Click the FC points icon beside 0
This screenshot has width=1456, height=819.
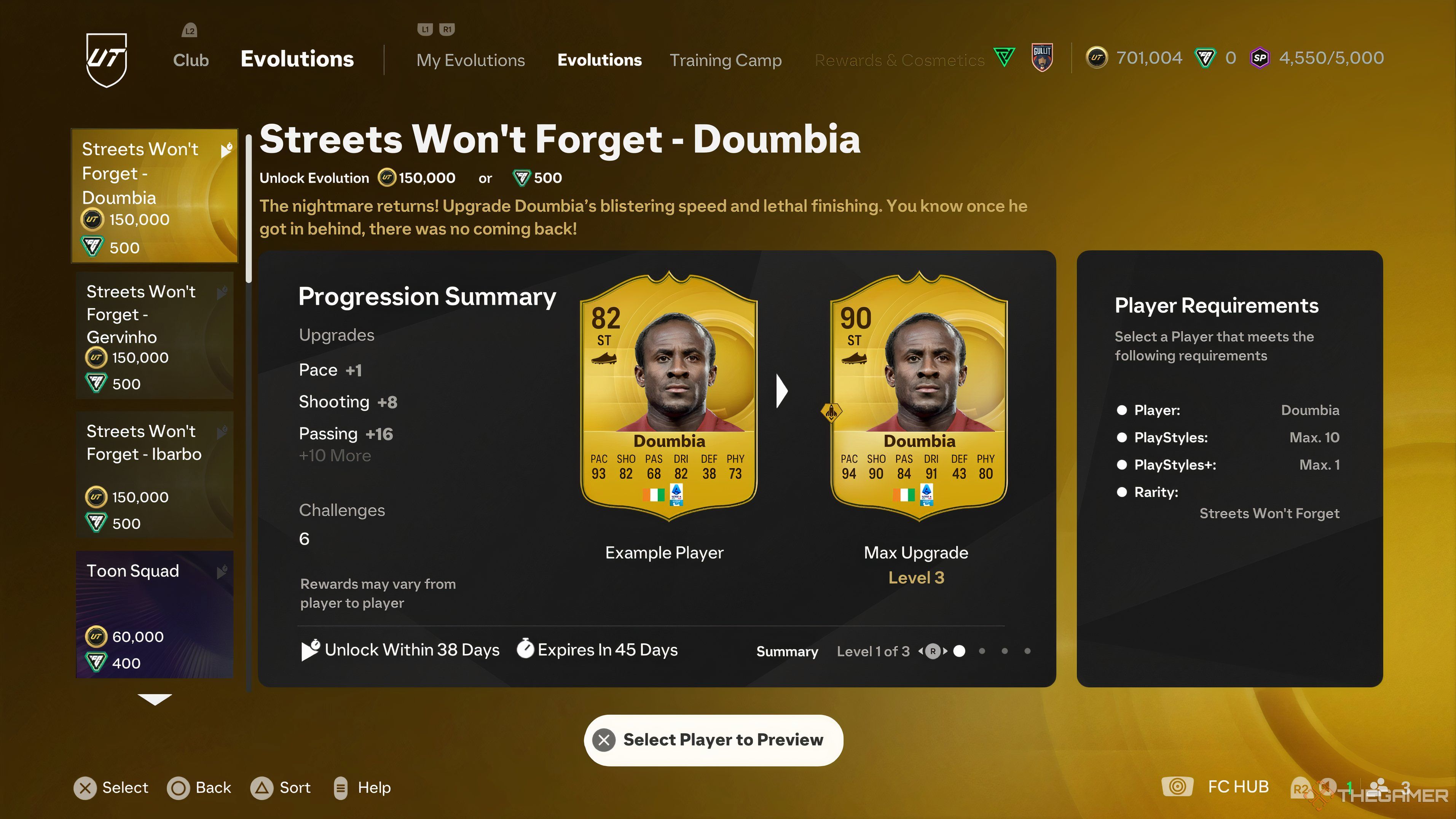pyautogui.click(x=1204, y=57)
